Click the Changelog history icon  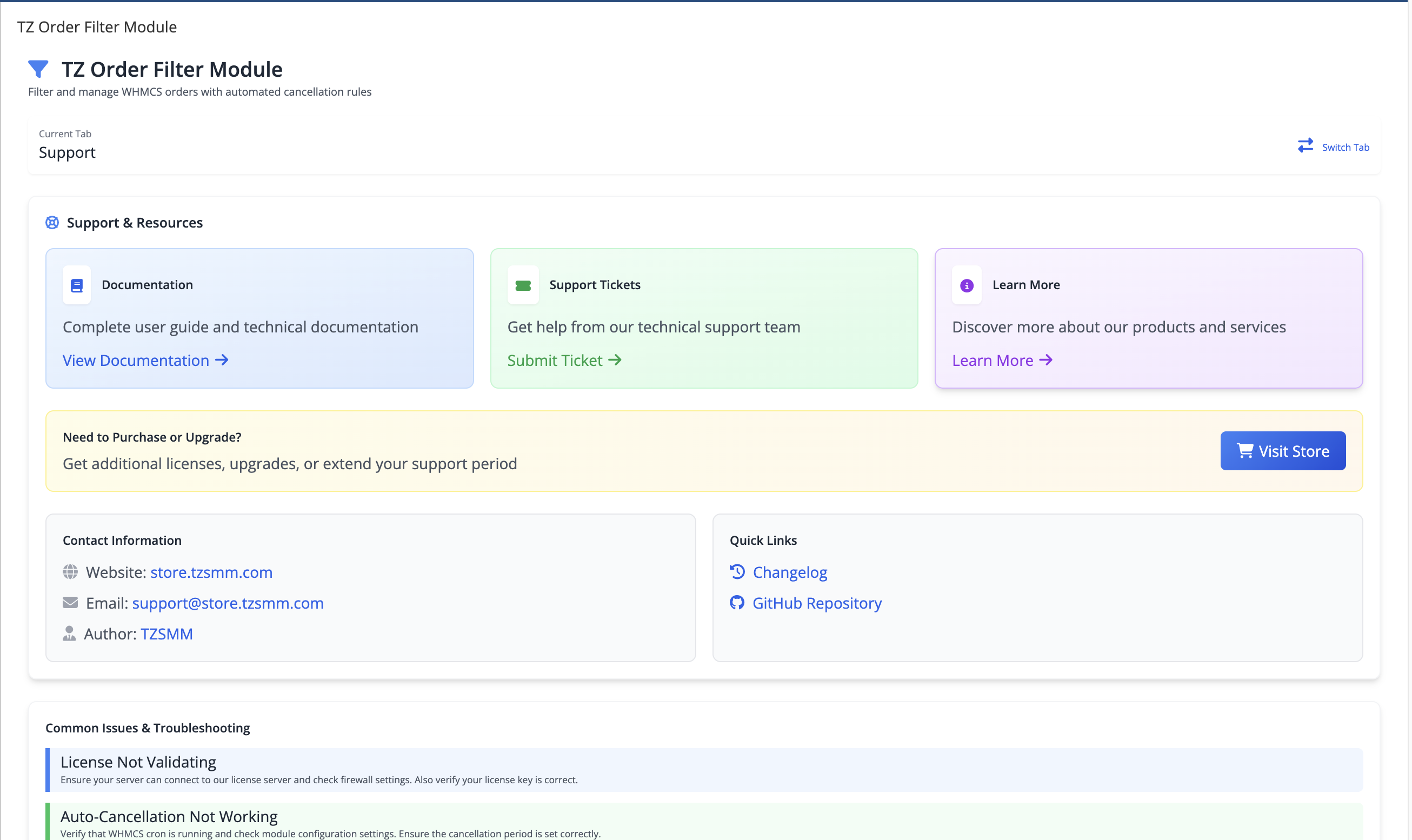pyautogui.click(x=737, y=572)
